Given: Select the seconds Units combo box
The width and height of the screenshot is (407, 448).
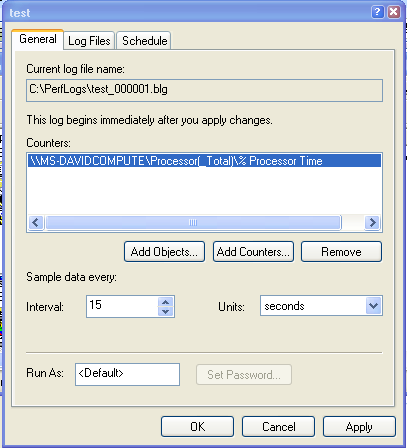Looking at the screenshot, I should pyautogui.click(x=321, y=306).
